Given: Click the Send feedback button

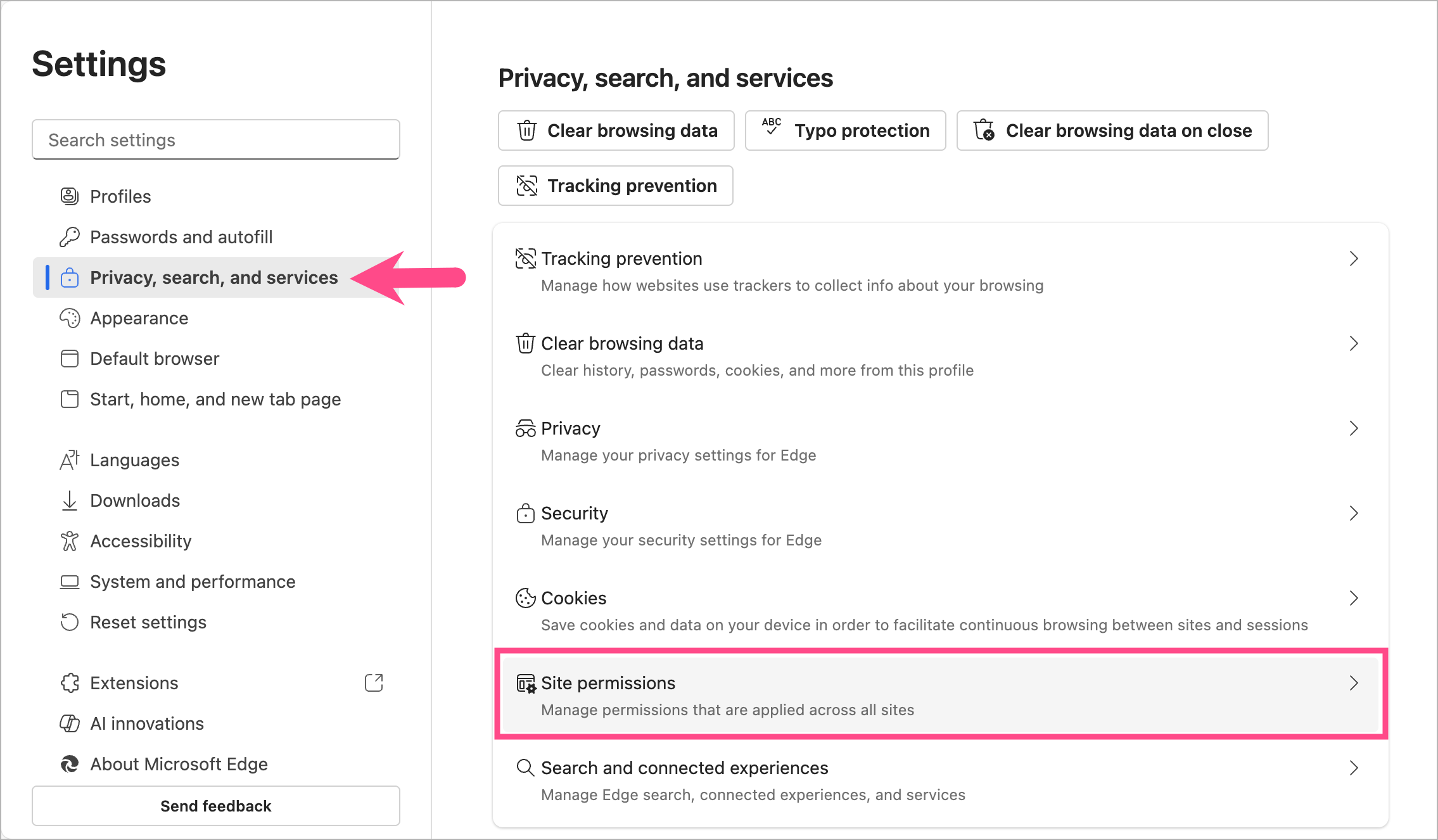Looking at the screenshot, I should click(216, 806).
